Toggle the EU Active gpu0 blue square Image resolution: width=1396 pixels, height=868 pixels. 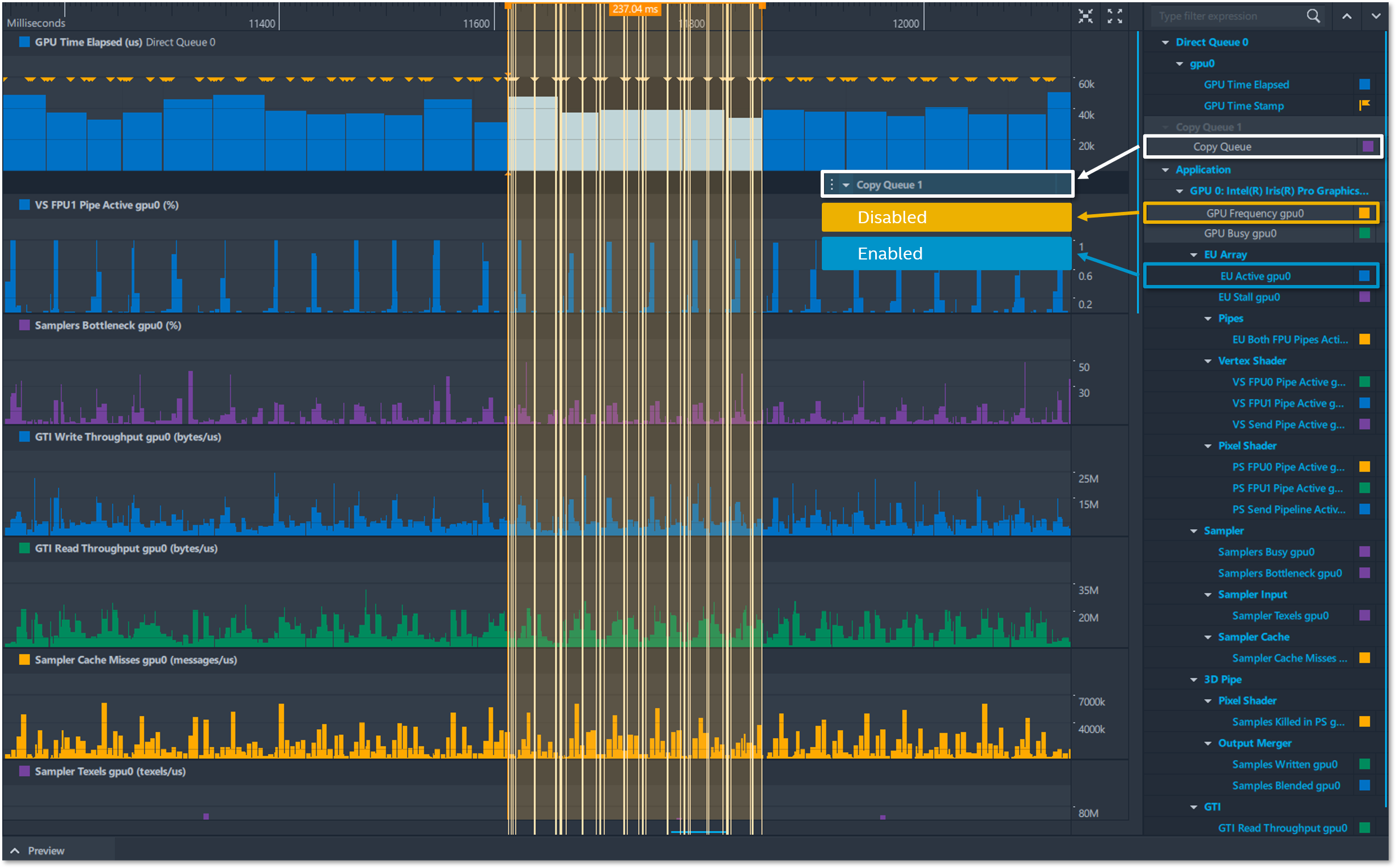(x=1364, y=276)
